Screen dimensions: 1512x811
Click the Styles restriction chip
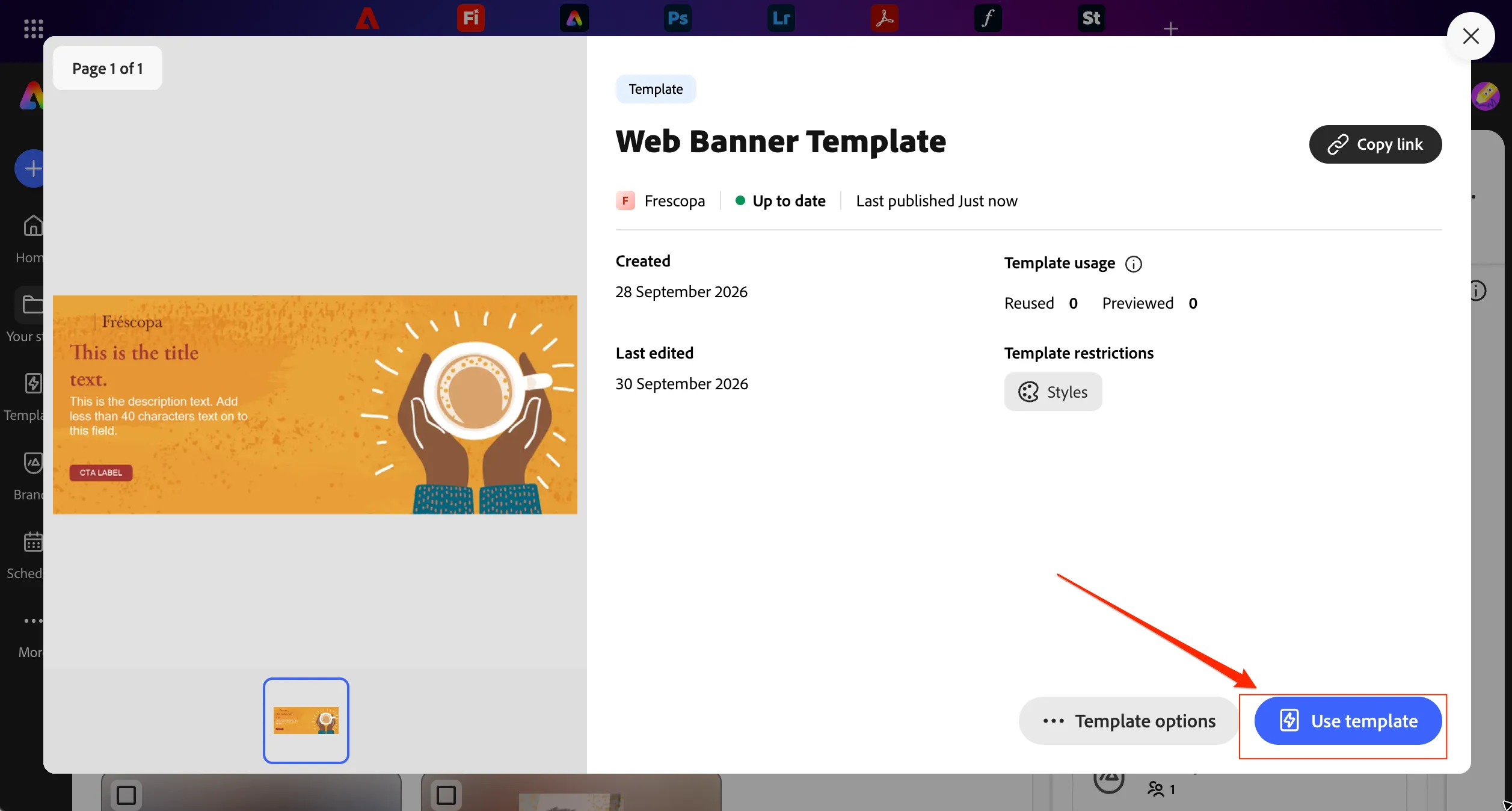coord(1053,392)
